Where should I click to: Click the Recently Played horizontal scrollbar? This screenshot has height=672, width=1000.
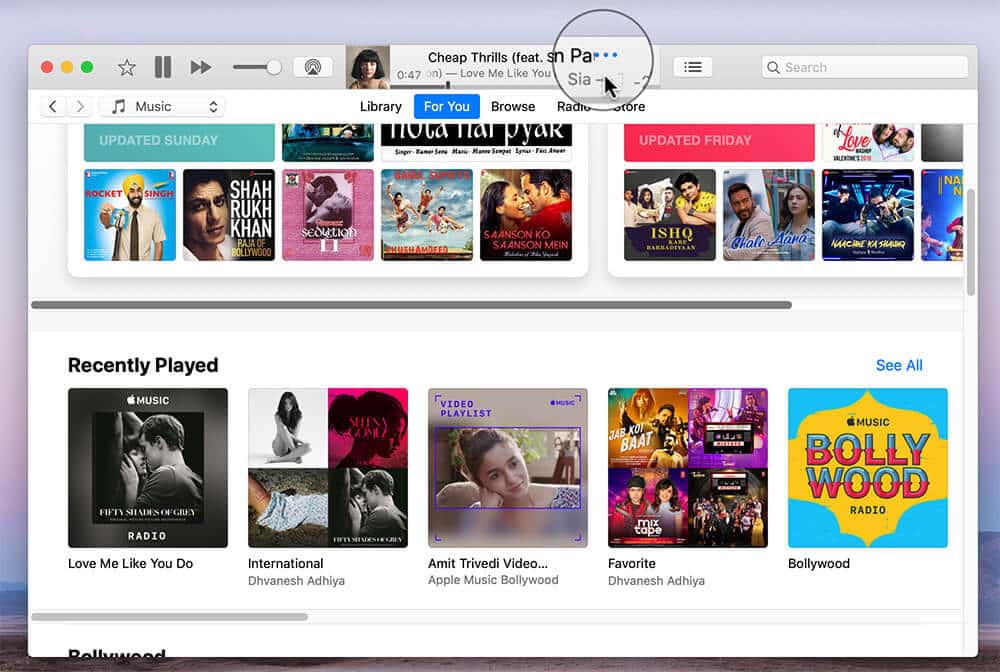(170, 617)
